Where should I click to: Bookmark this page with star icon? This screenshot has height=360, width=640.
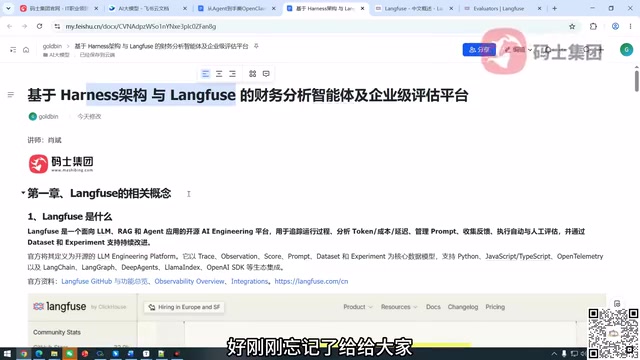coord(572,27)
